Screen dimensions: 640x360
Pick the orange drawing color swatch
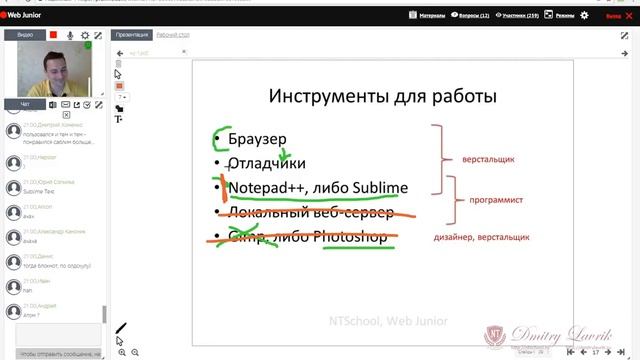119,86
